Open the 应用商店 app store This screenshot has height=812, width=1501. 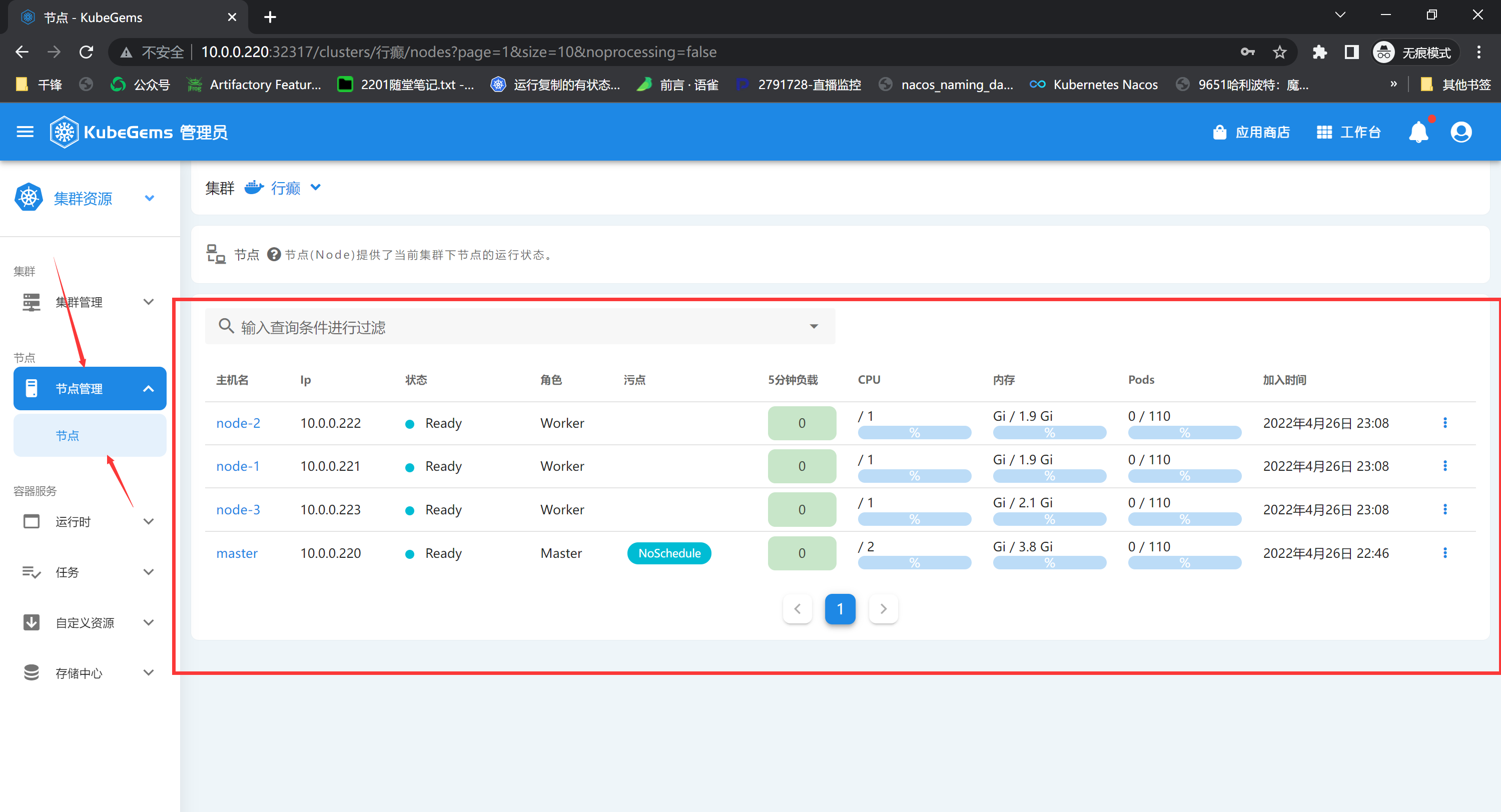tap(1251, 132)
